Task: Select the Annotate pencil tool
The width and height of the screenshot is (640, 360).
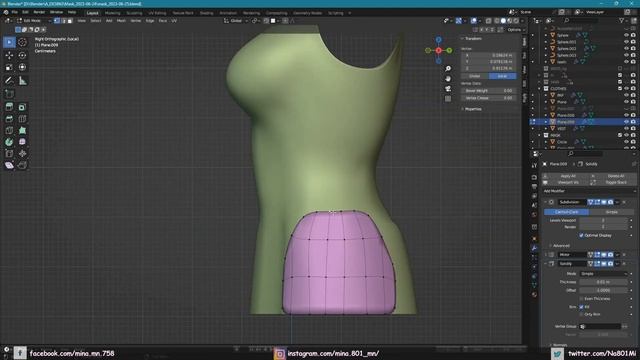Action: (x=9, y=81)
